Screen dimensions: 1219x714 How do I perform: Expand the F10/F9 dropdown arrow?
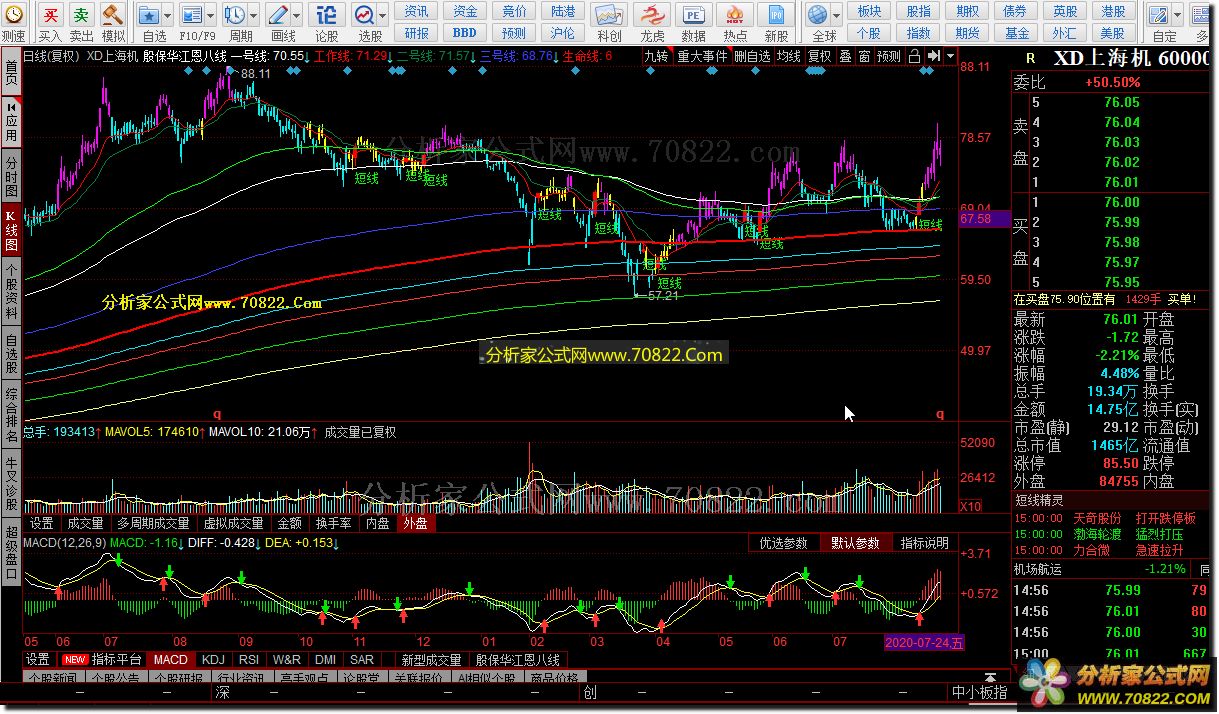[x=209, y=16]
